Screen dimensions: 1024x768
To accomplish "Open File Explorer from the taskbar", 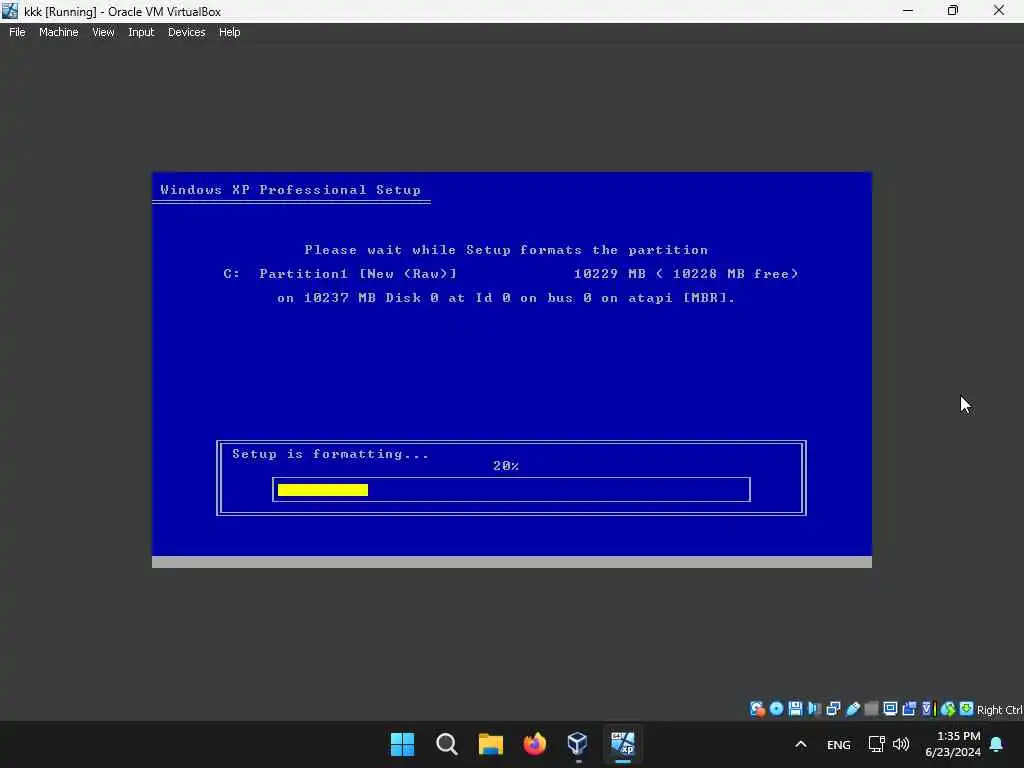I will [x=490, y=744].
